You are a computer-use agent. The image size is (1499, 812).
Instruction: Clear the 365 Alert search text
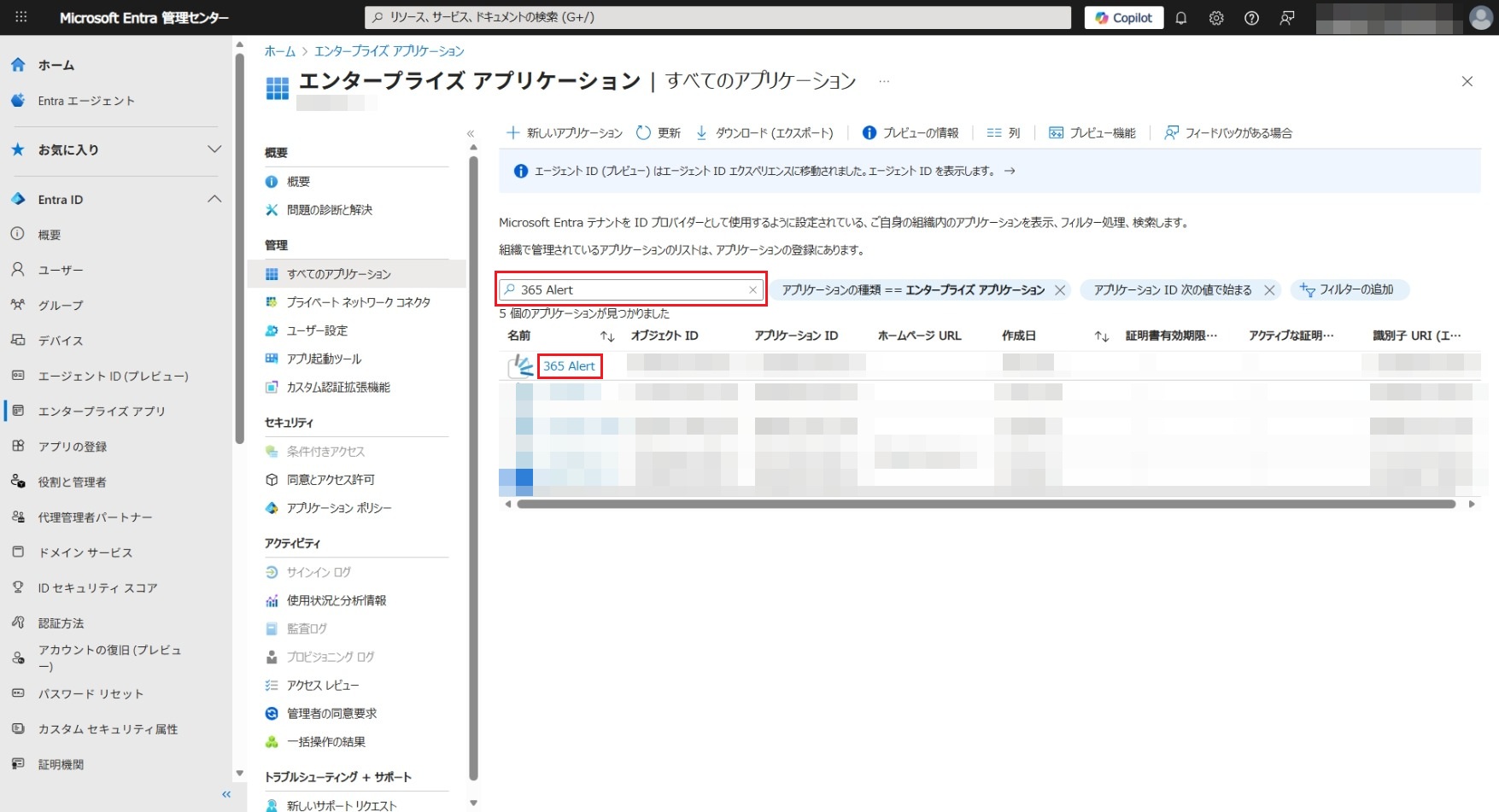[x=752, y=290]
